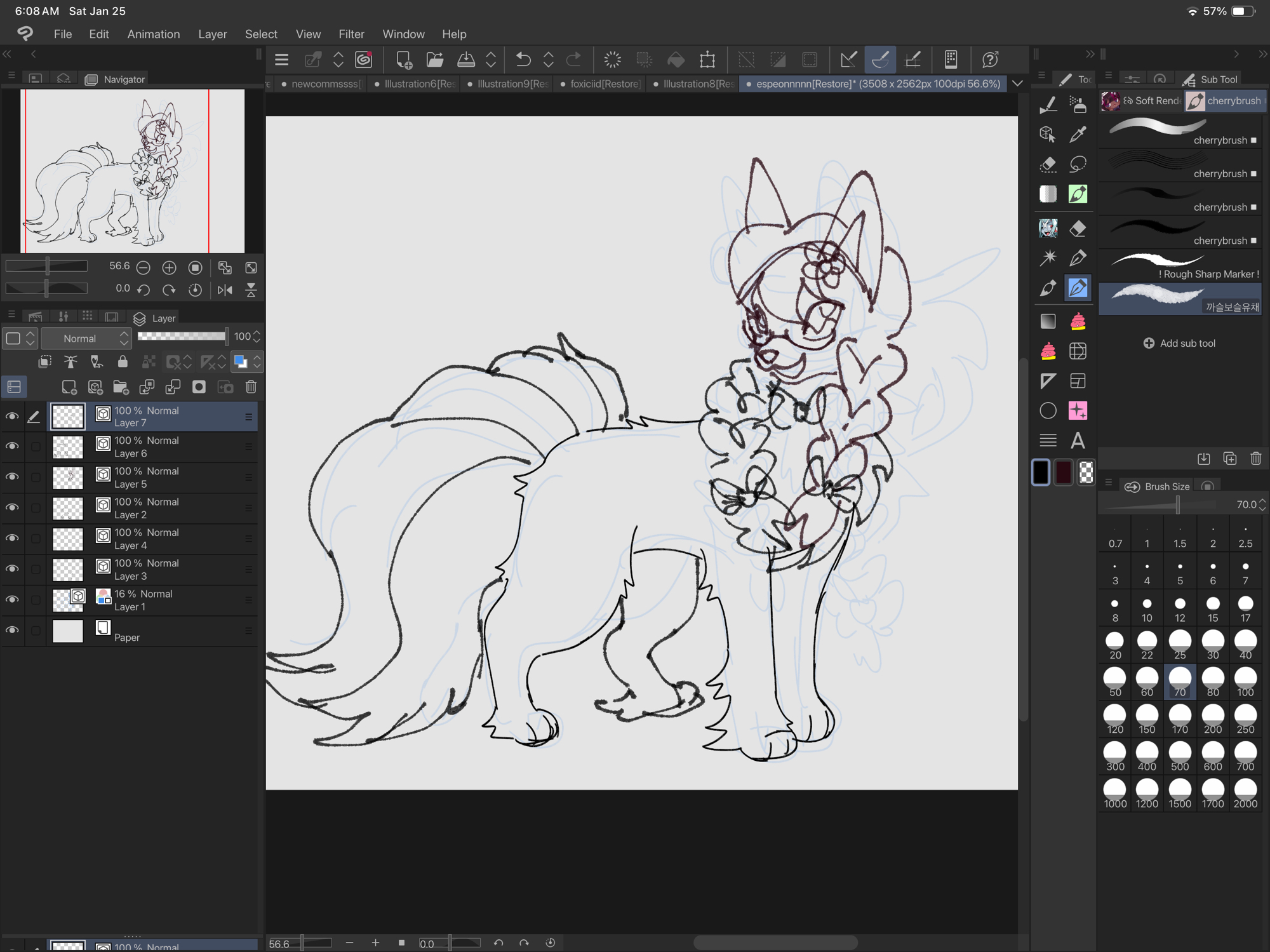1270x952 pixels.
Task: Select the Eyedropper tool
Action: (1078, 134)
